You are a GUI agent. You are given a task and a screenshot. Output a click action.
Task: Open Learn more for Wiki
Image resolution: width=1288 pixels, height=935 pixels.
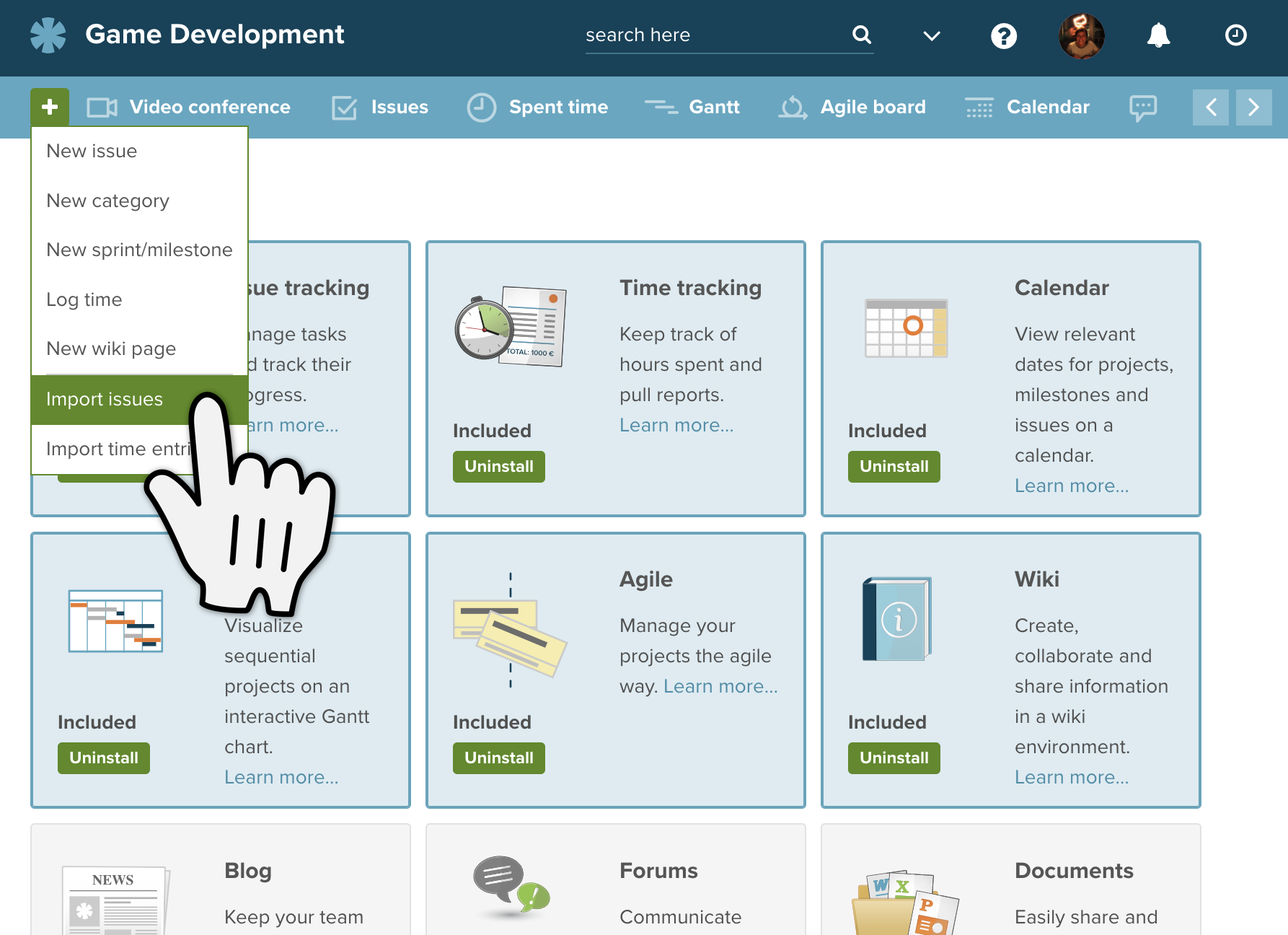coord(1072,778)
